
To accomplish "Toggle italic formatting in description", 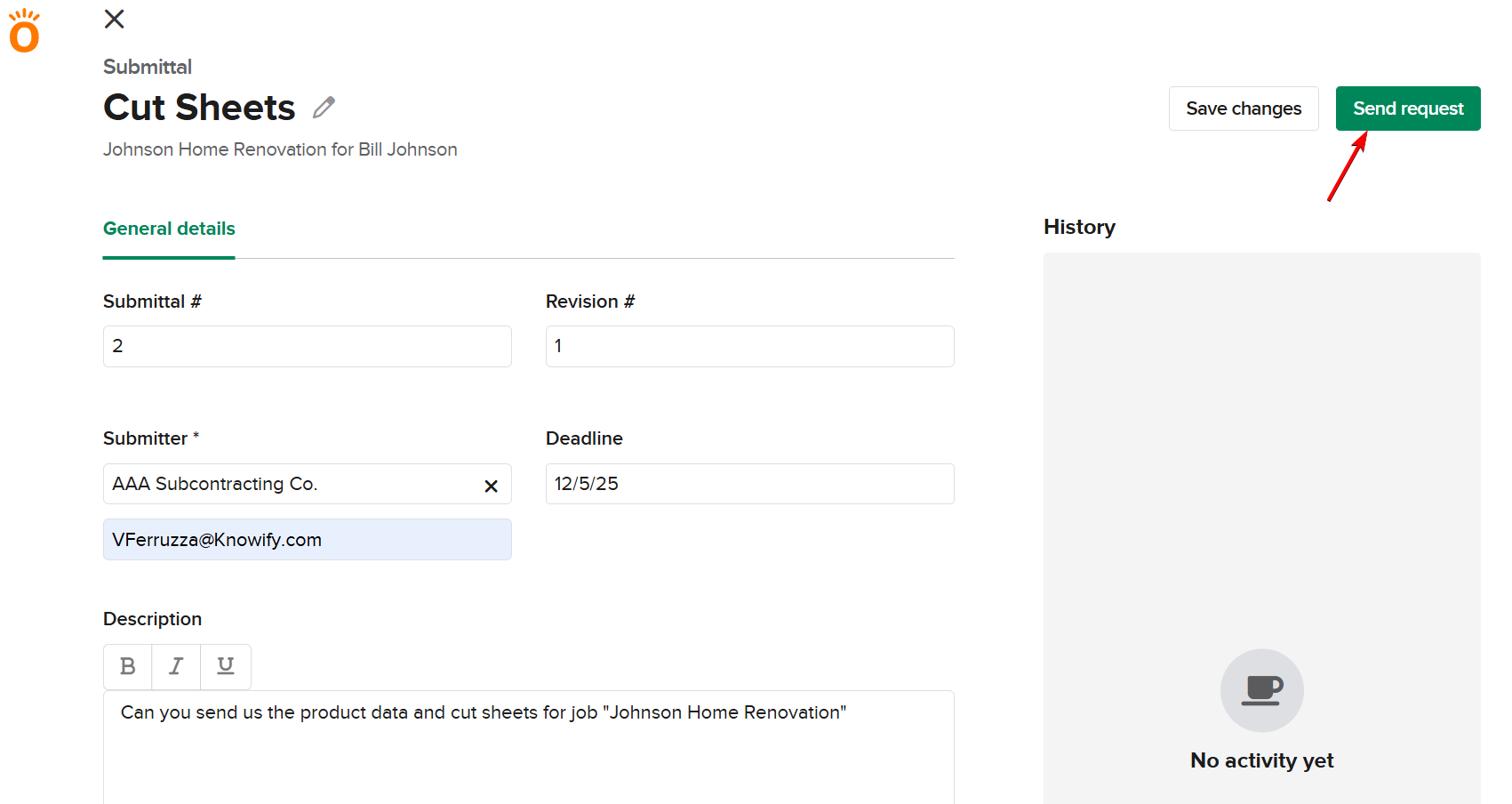I will [x=176, y=666].
